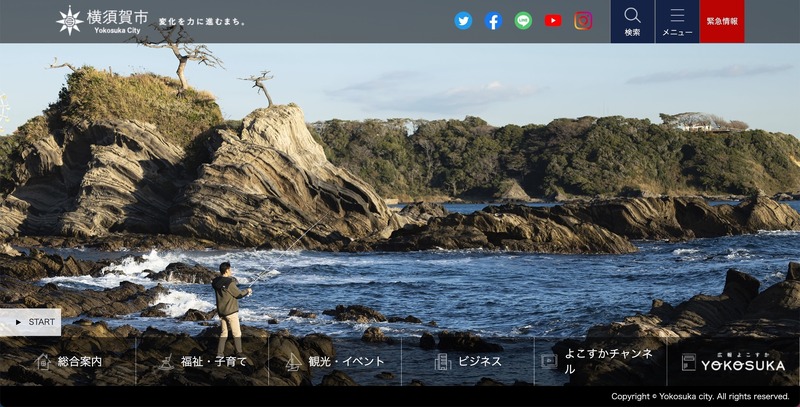800x407 pixels.
Task: Choose the 観光・イベント navigation item
Action: [x=346, y=362]
